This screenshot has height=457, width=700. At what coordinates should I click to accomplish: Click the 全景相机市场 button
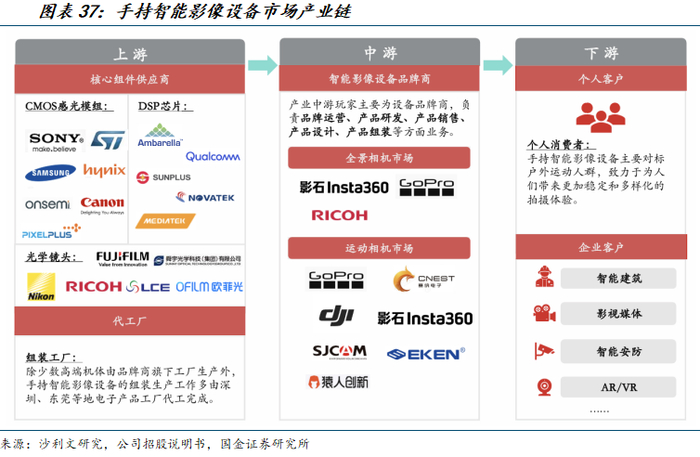379,158
